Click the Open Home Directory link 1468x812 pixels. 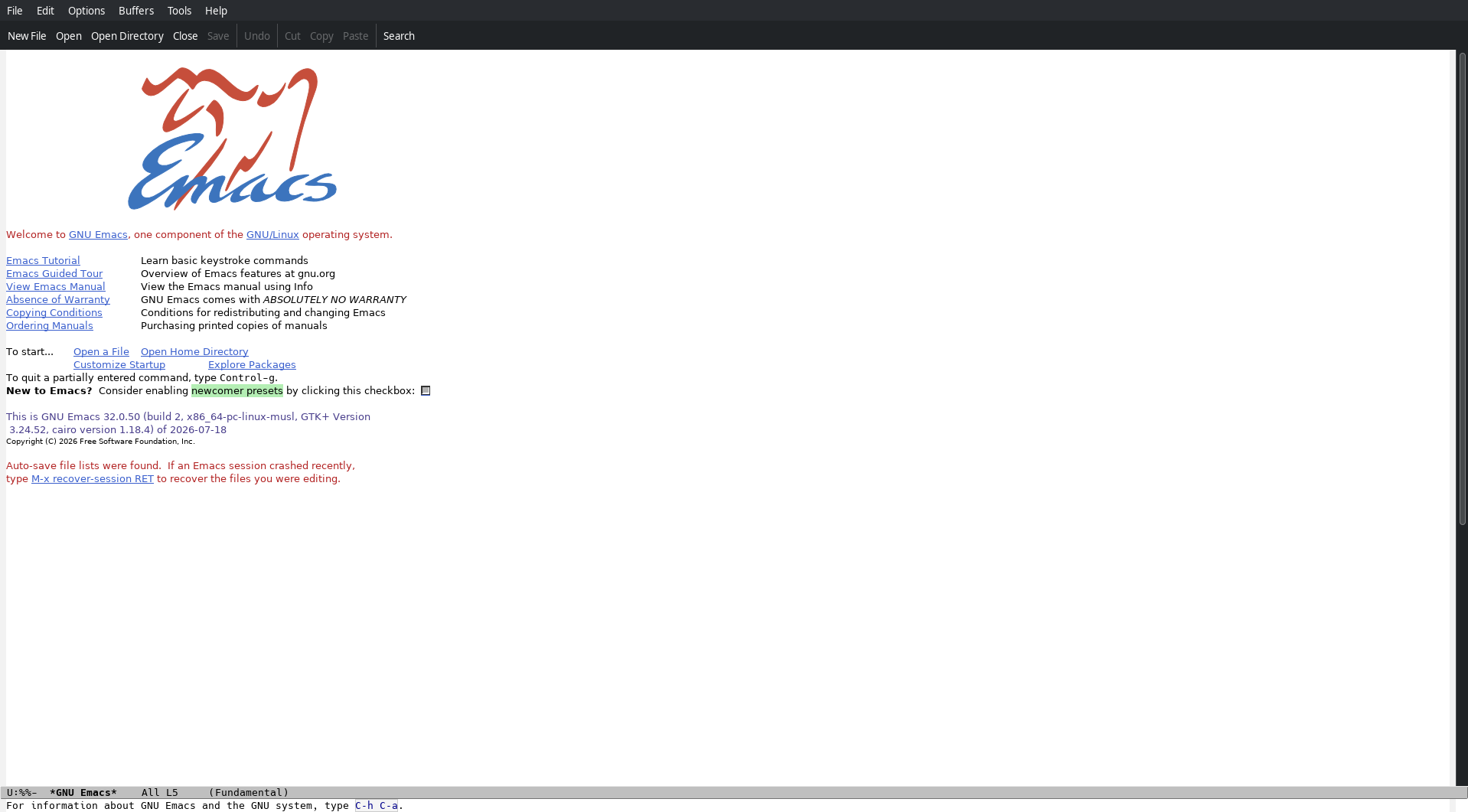point(194,352)
